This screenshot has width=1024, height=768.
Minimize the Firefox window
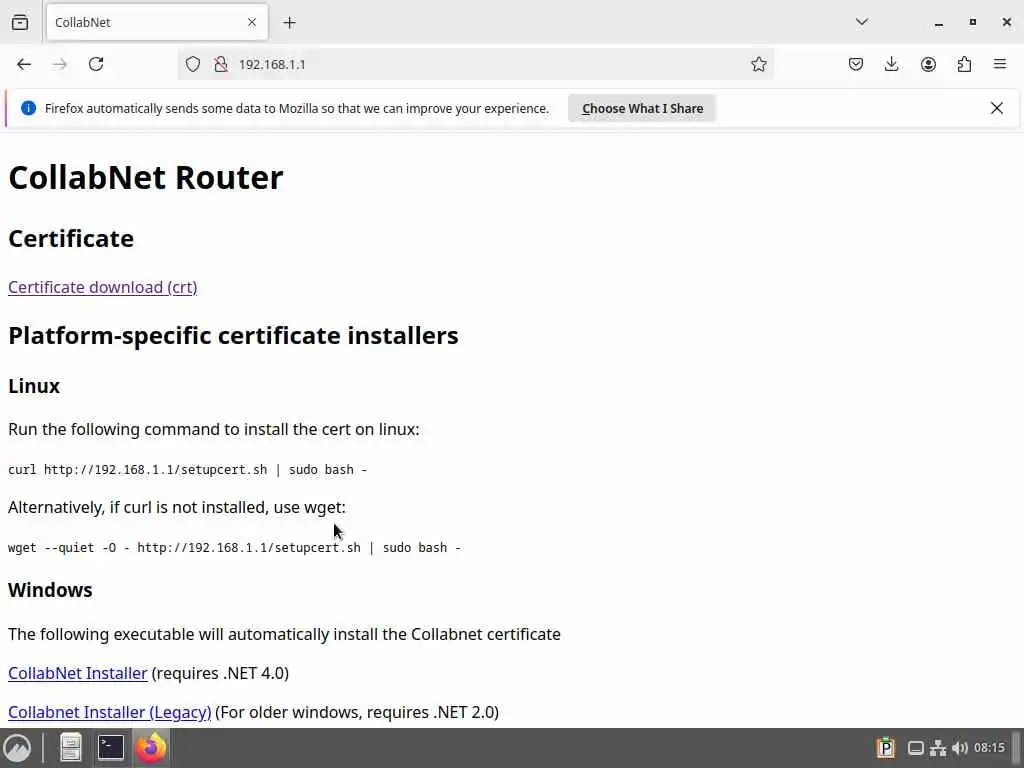tap(939, 23)
